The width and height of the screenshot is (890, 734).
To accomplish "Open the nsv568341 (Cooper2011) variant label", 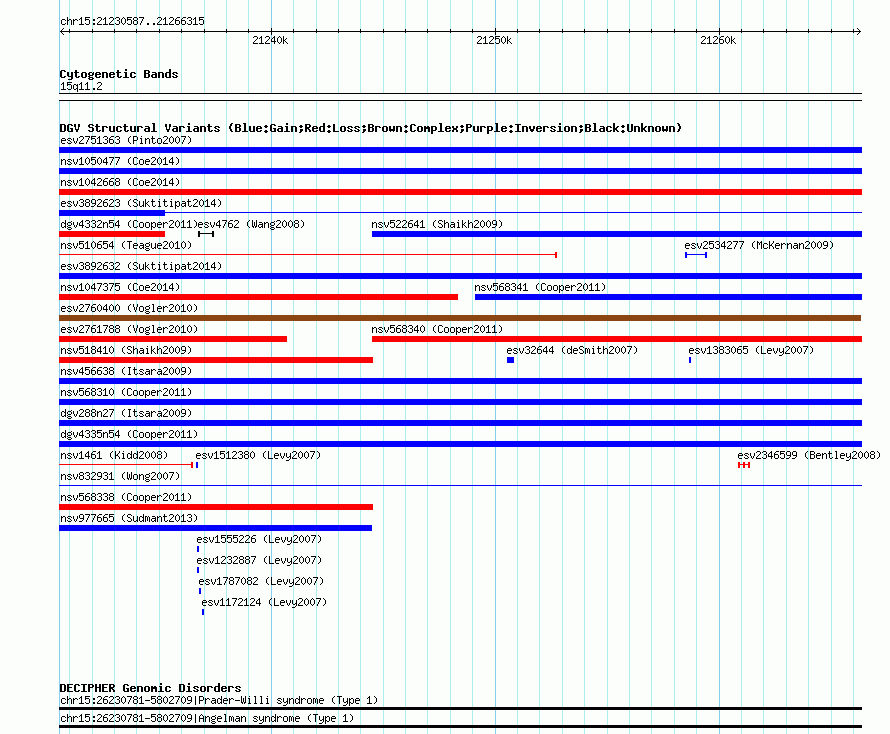I will 540,287.
